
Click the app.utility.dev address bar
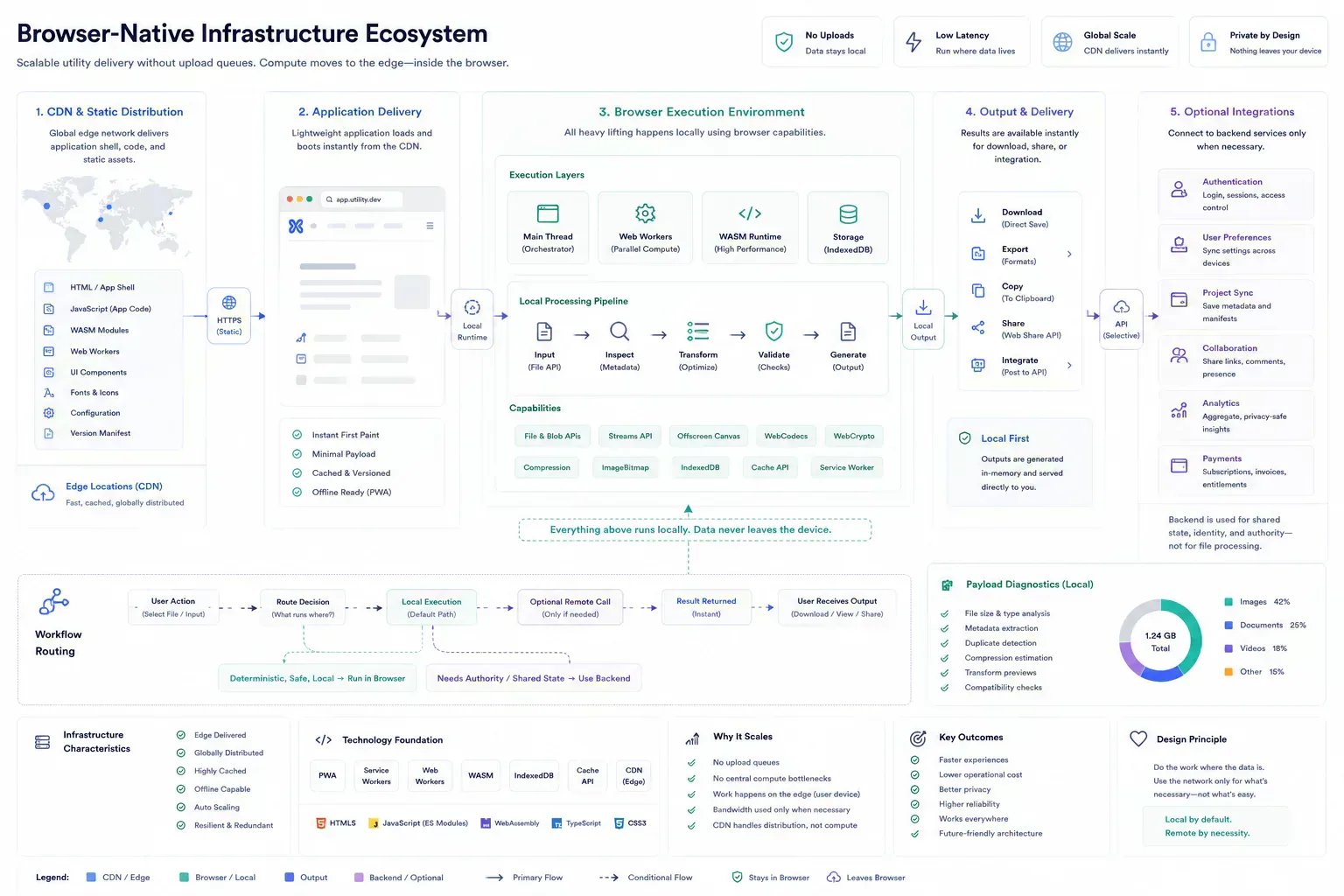tap(361, 199)
